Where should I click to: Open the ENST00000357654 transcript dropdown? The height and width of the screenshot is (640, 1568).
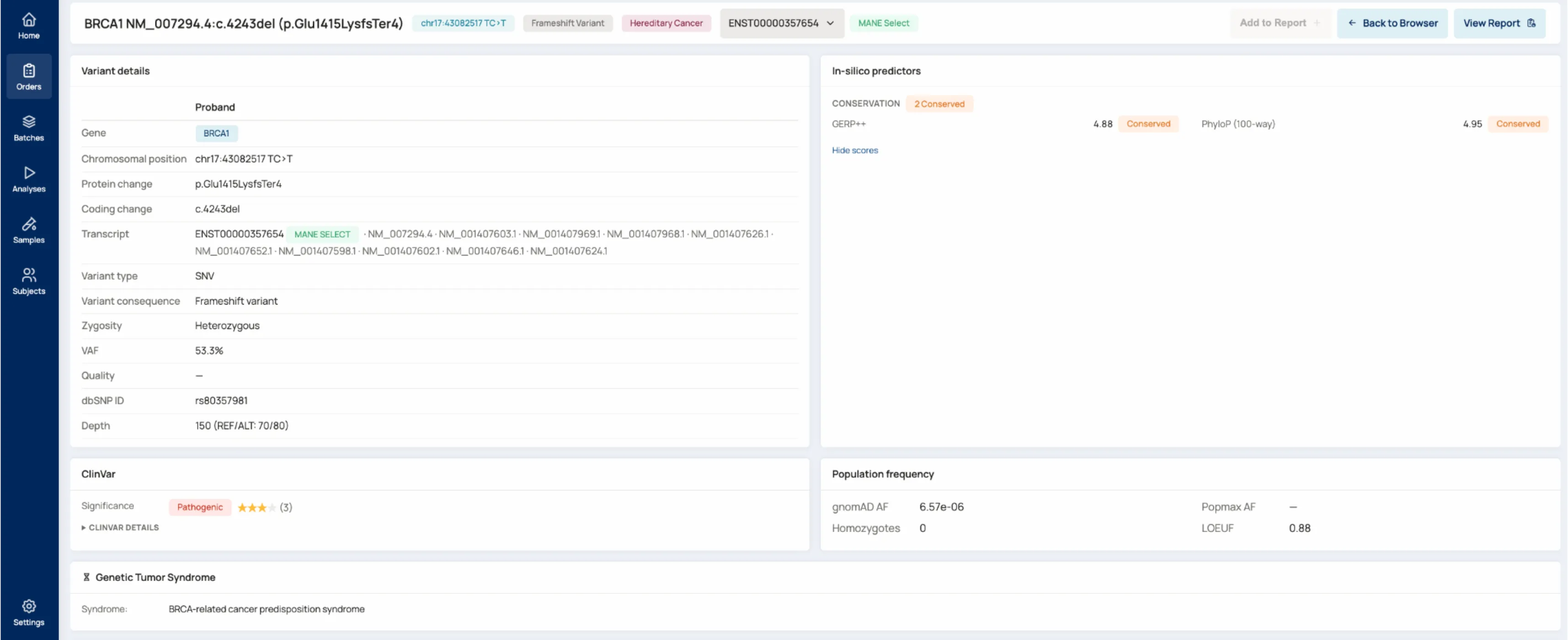click(x=782, y=23)
